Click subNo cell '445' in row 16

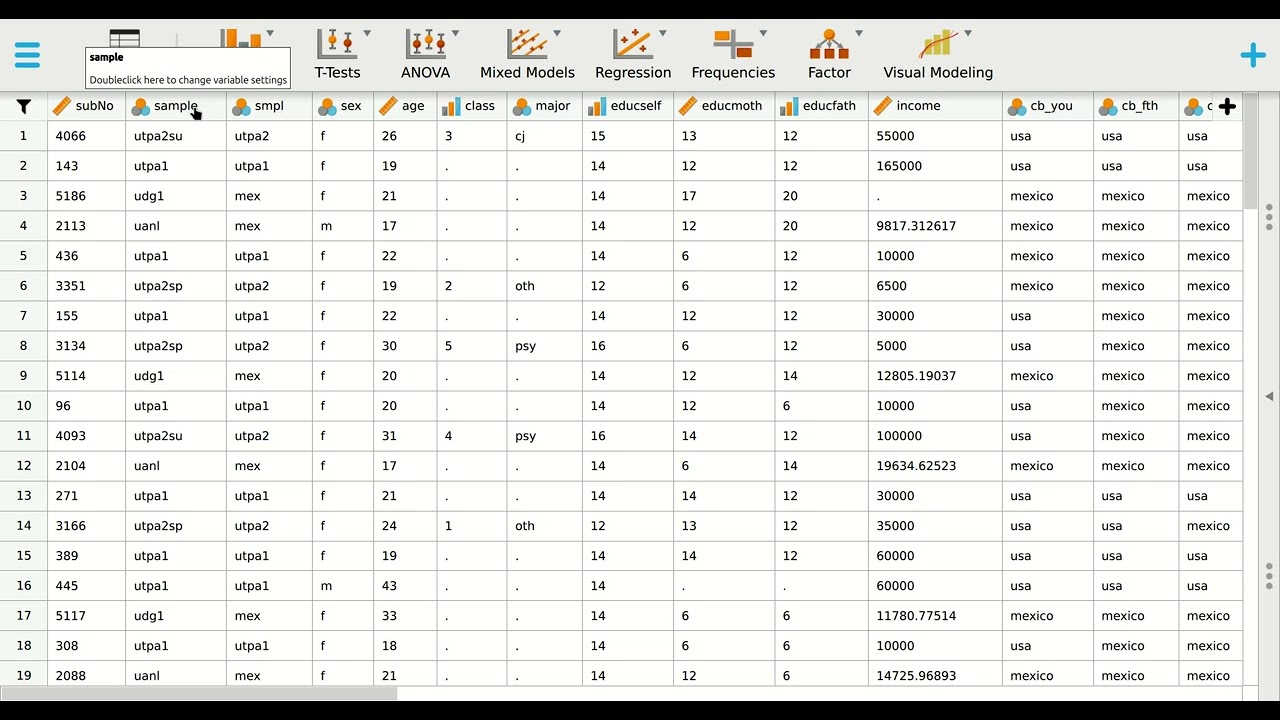(x=87, y=586)
